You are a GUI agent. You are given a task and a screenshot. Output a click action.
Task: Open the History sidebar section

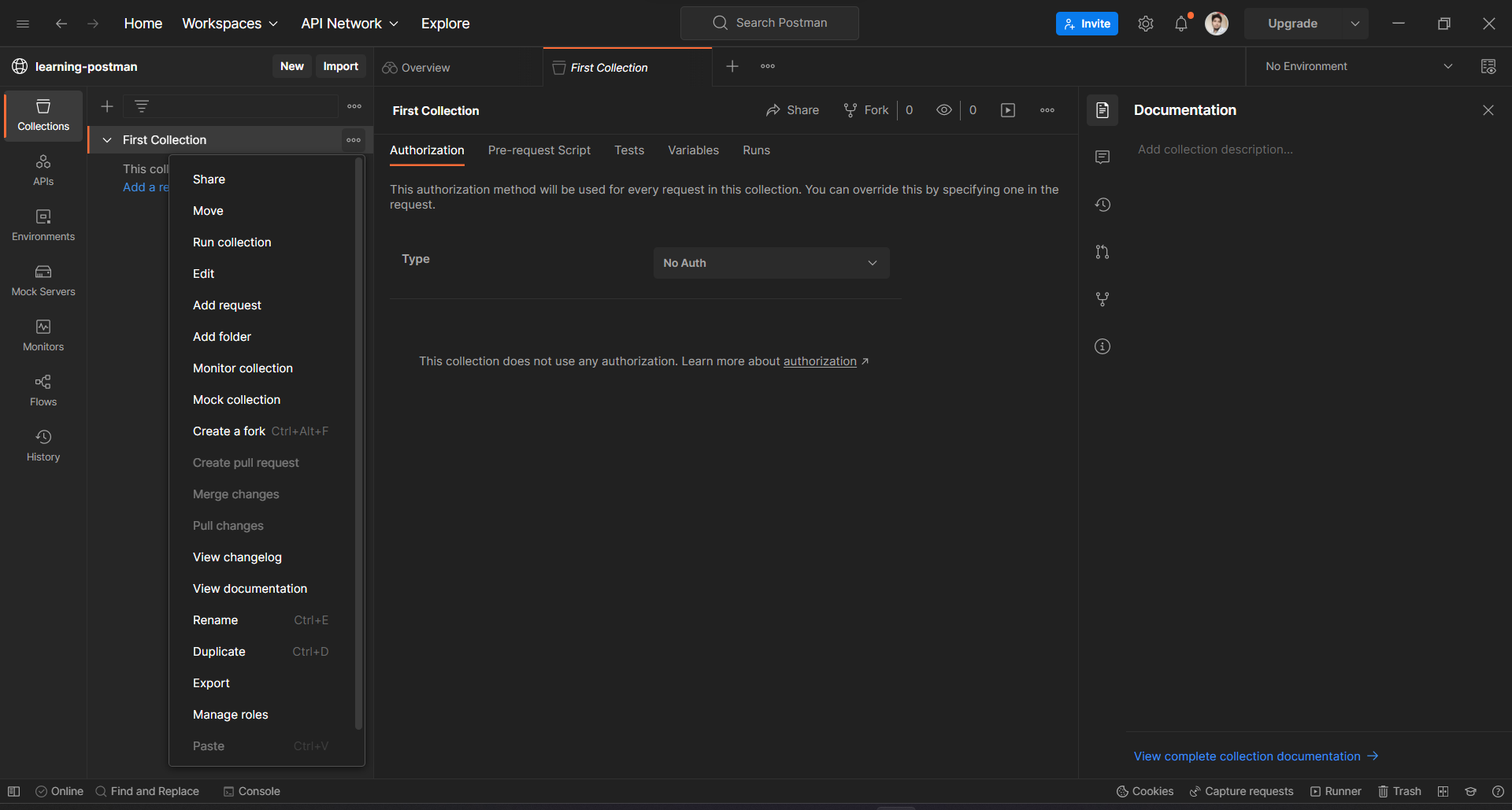43,446
